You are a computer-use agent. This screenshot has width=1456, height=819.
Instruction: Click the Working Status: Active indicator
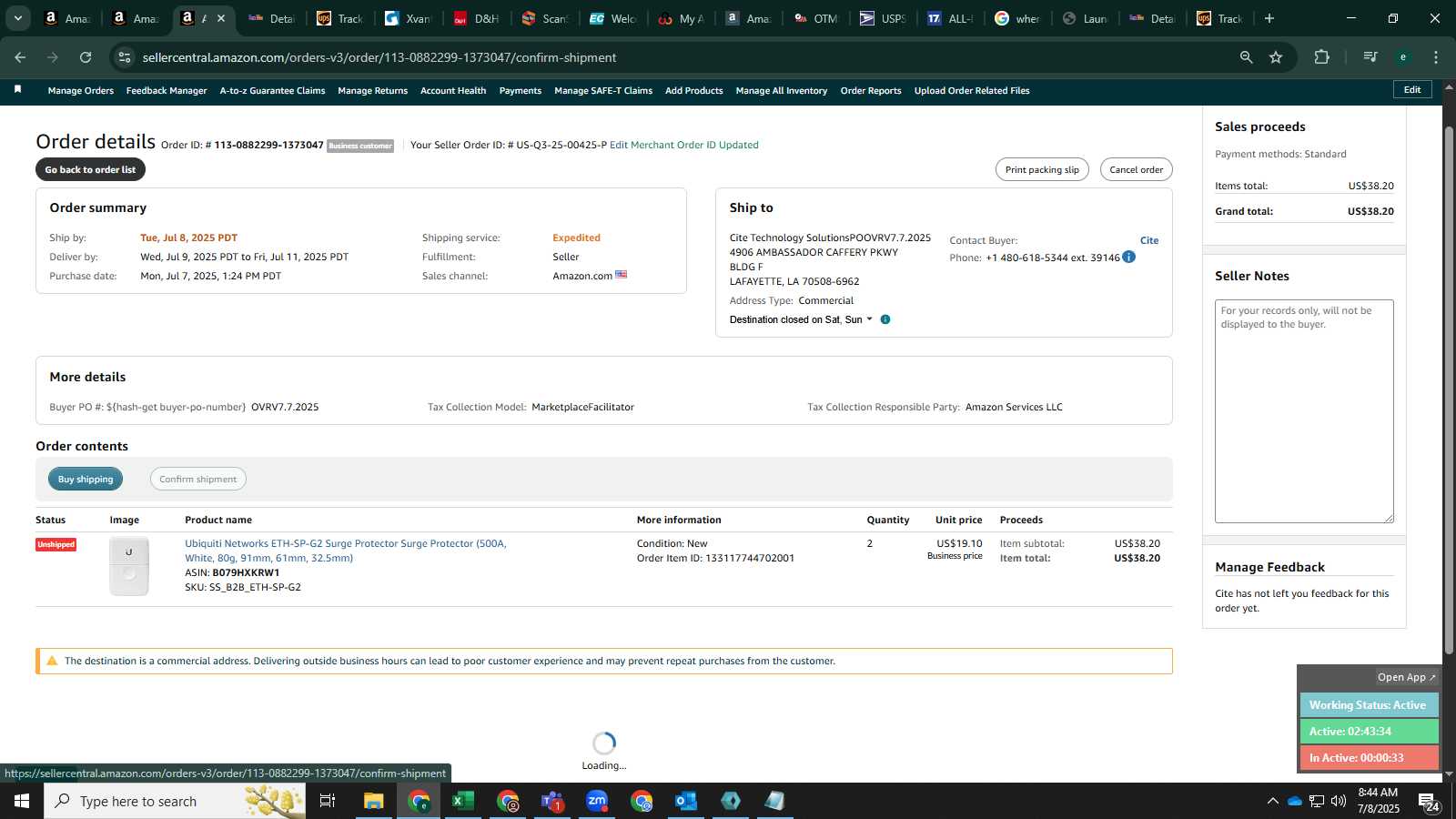coord(1369,705)
